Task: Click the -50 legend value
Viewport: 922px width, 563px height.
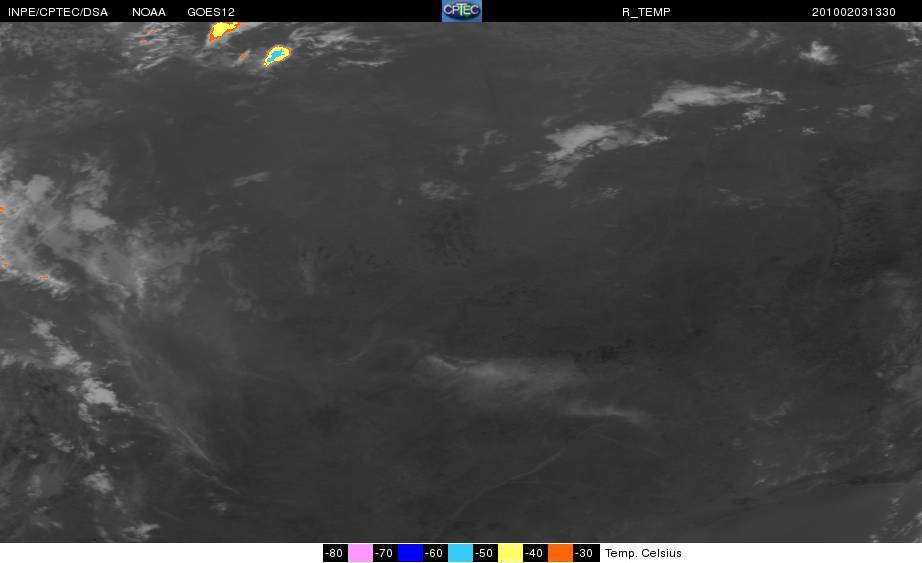Action: click(485, 553)
